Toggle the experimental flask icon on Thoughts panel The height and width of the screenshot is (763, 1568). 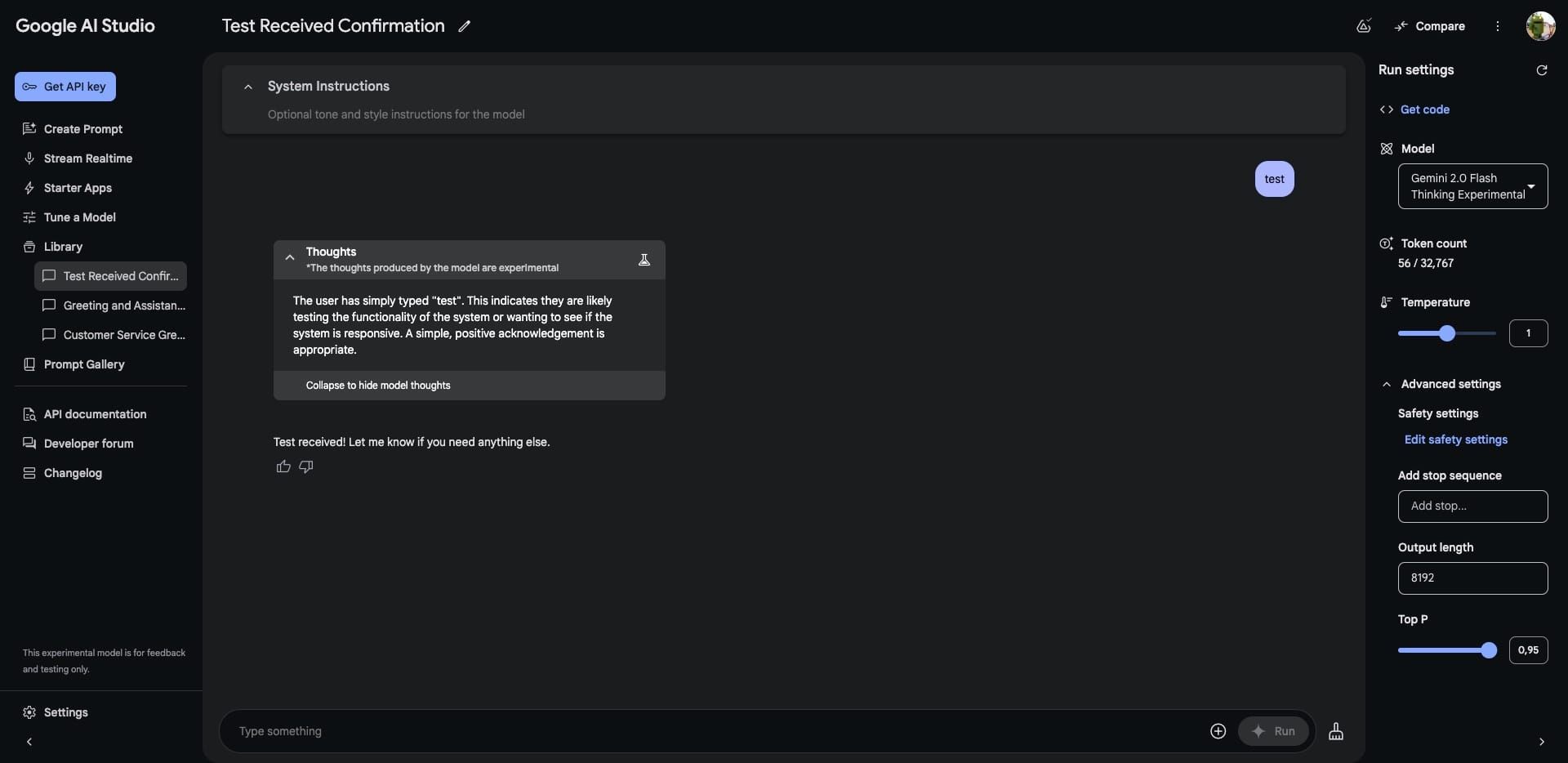point(644,259)
